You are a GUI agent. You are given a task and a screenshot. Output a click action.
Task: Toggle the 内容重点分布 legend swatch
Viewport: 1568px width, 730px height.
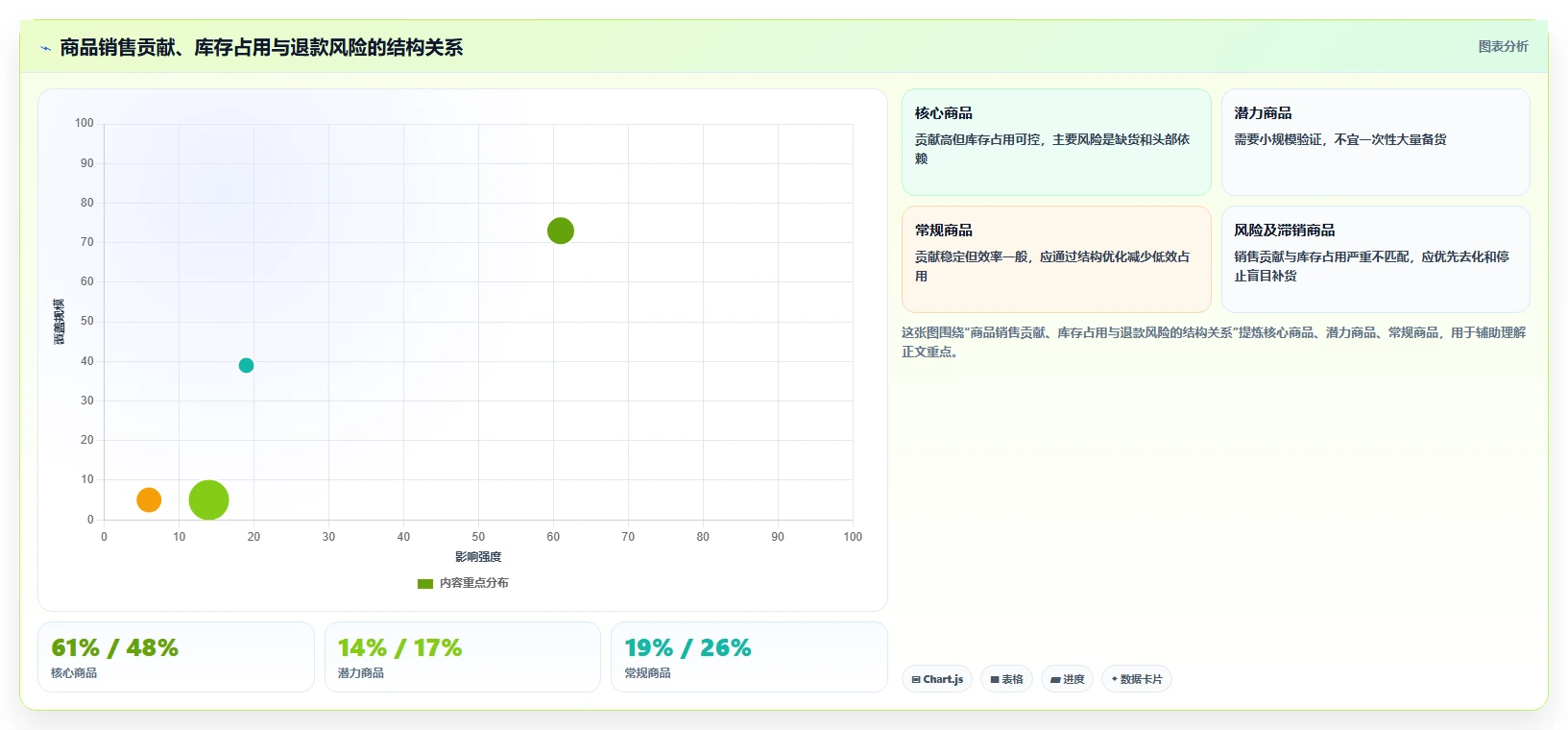(425, 583)
